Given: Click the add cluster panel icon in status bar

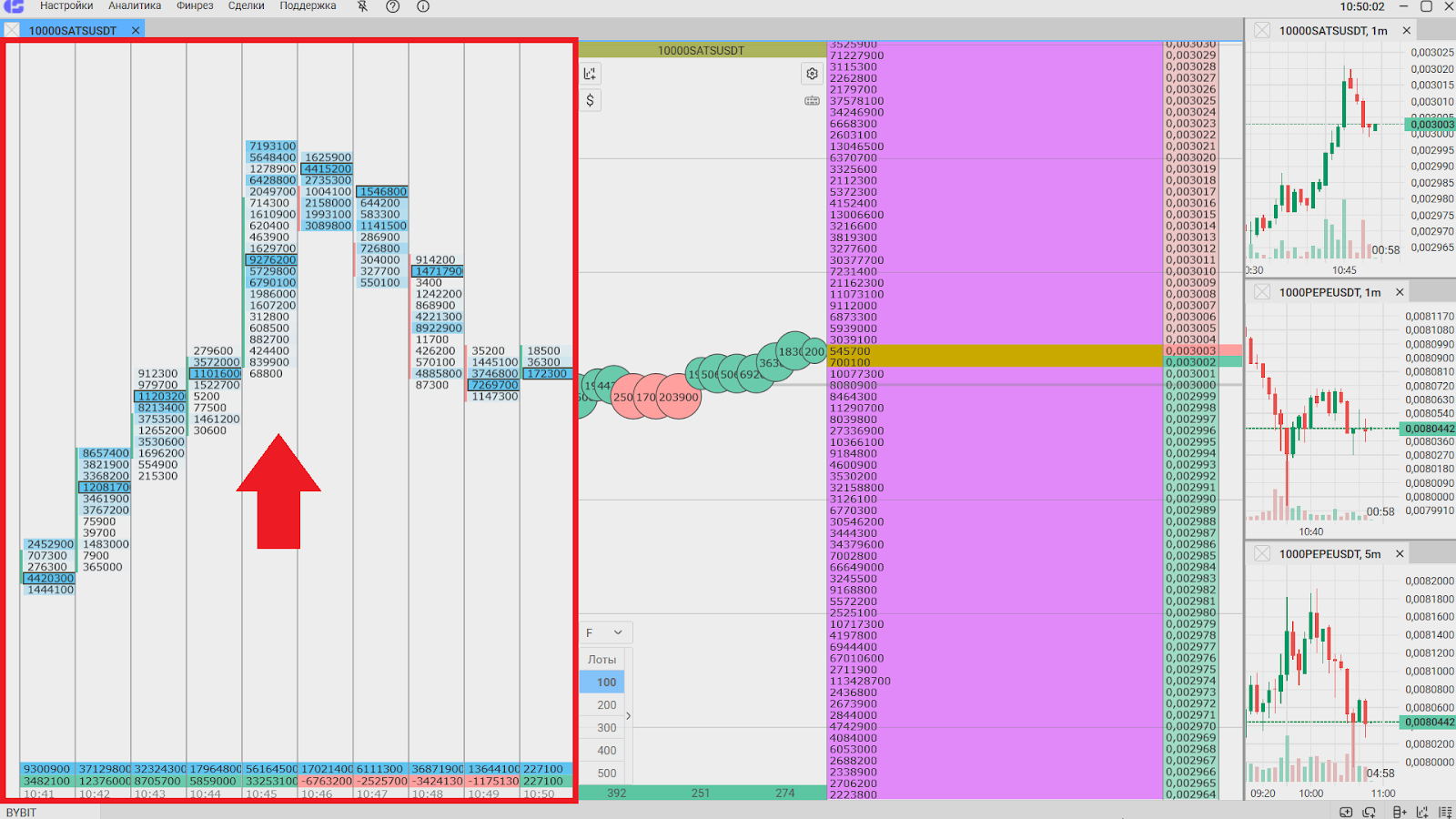Looking at the screenshot, I should (x=1400, y=812).
